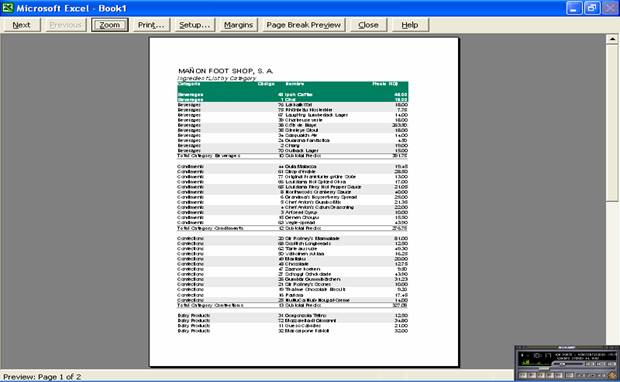
Task: Toggle the Zoom button in the preview toolbar
Action: (110, 25)
